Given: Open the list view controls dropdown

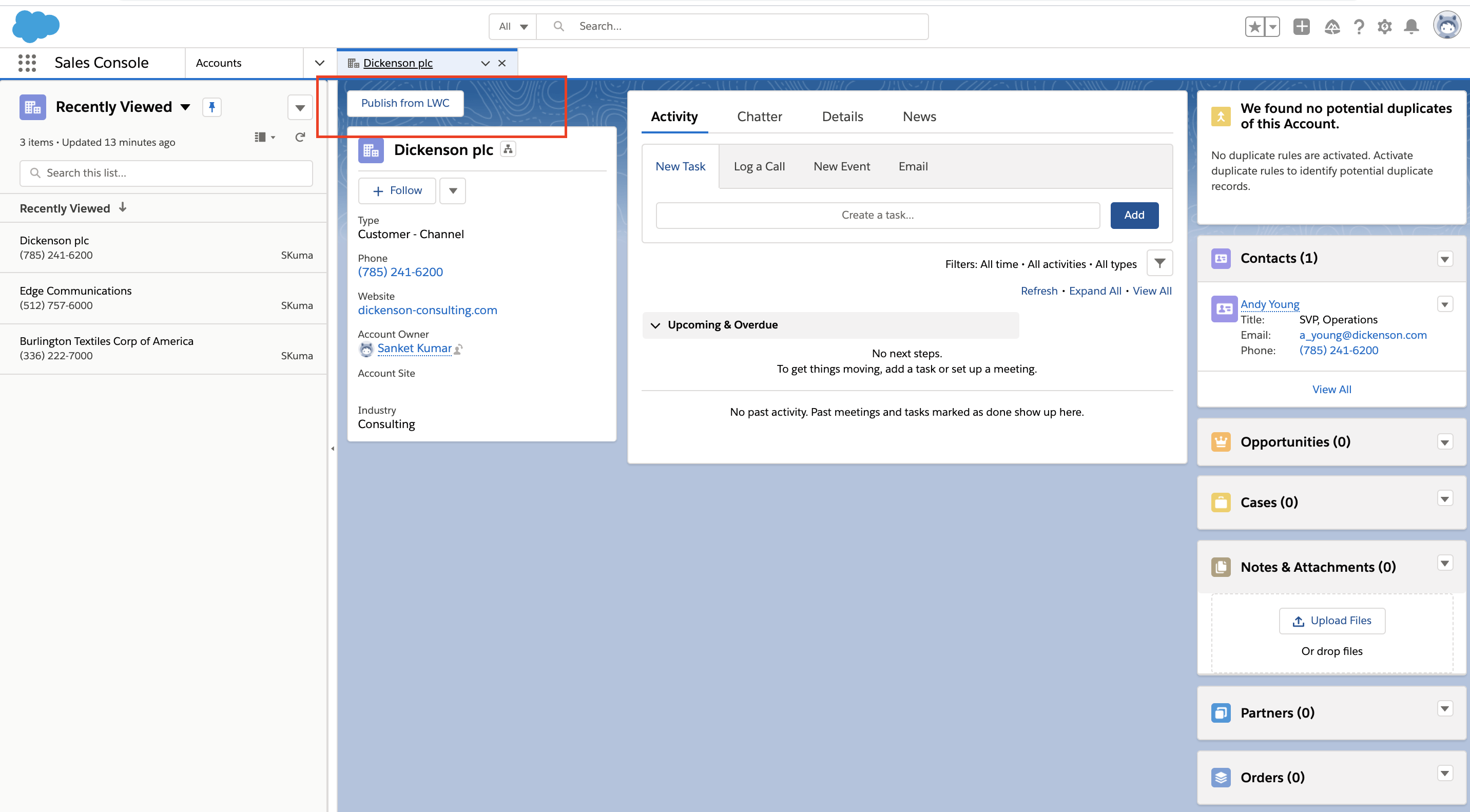Looking at the screenshot, I should coord(300,107).
